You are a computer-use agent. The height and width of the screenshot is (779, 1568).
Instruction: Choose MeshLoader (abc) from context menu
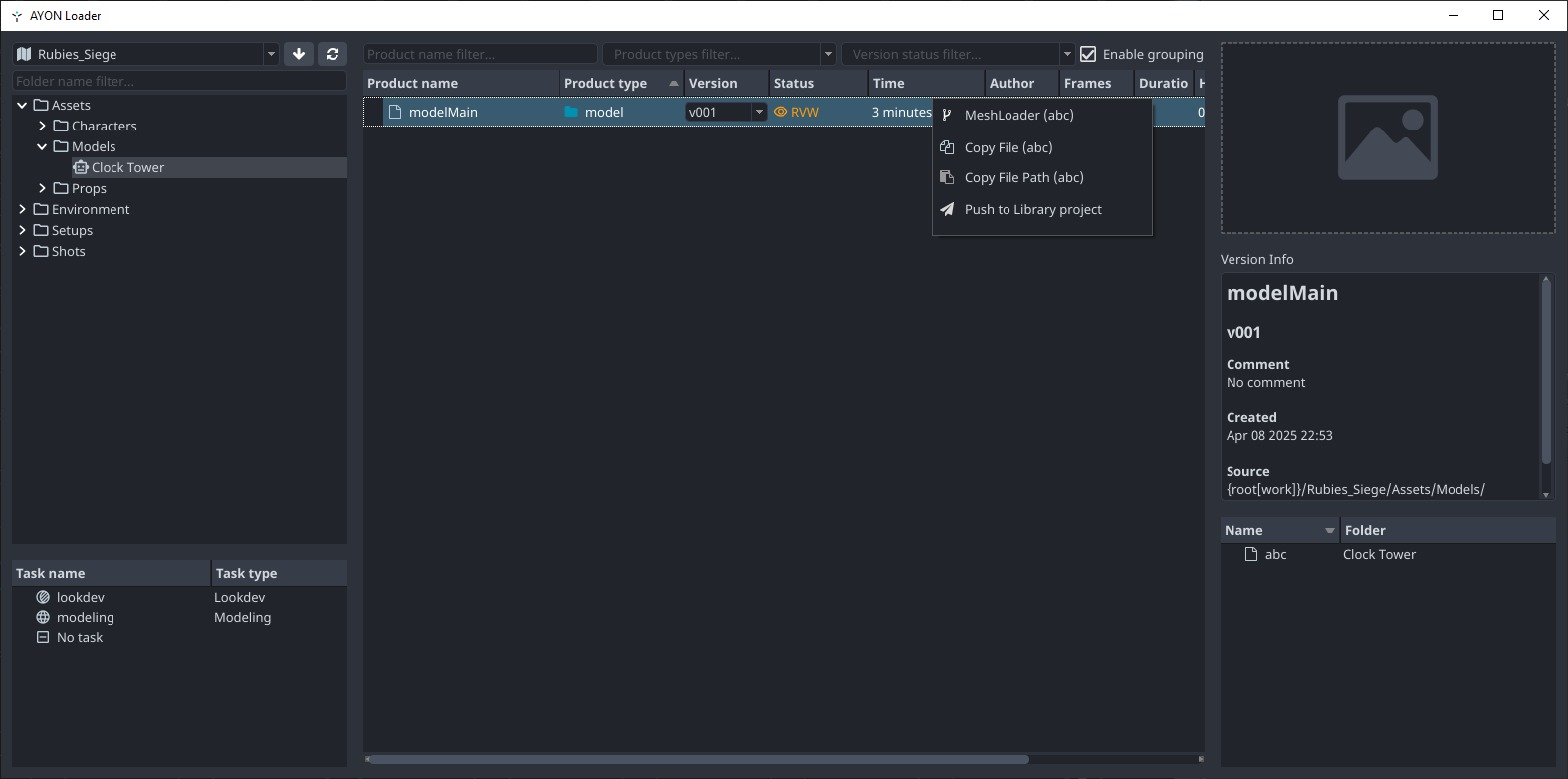(1042, 115)
